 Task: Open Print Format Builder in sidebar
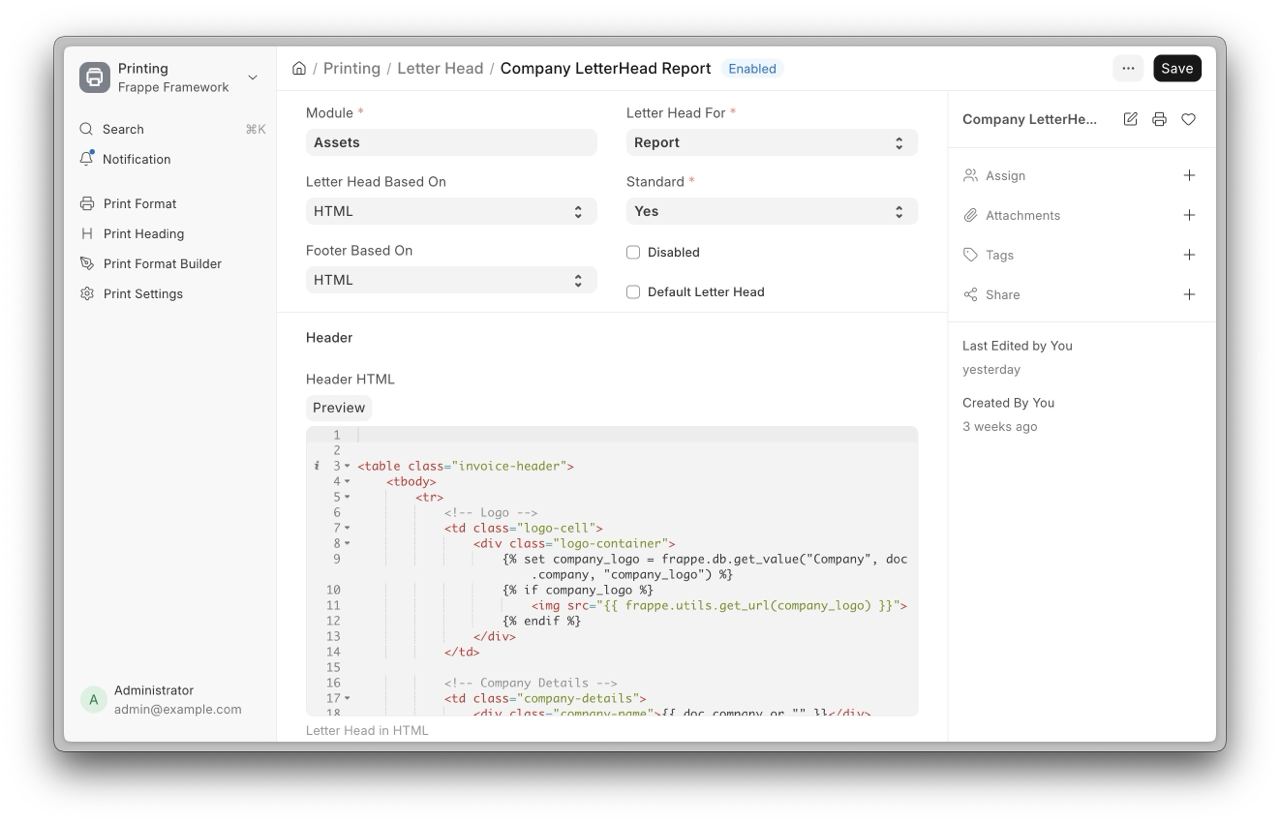(x=162, y=264)
